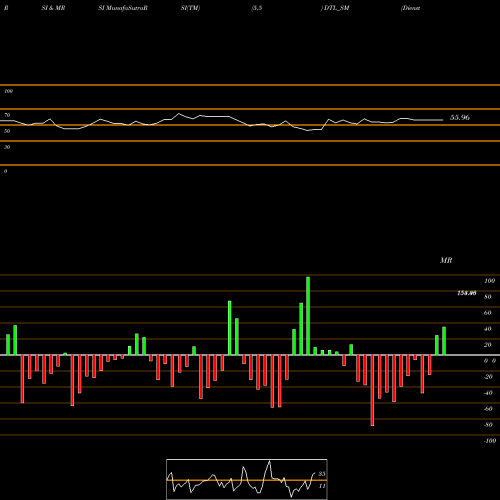Screen dimensions: 500x500
Task: Click the 'SI MunafaSutraR' header text
Action: tap(123, 8)
